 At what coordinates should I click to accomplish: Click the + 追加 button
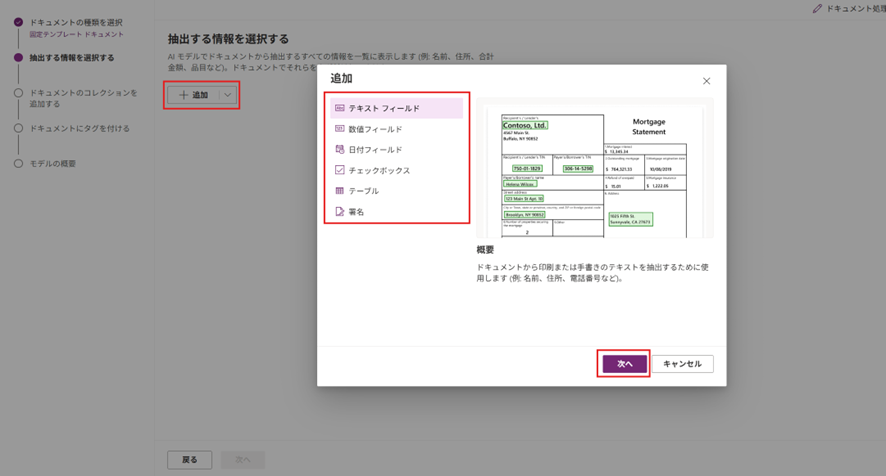point(194,95)
